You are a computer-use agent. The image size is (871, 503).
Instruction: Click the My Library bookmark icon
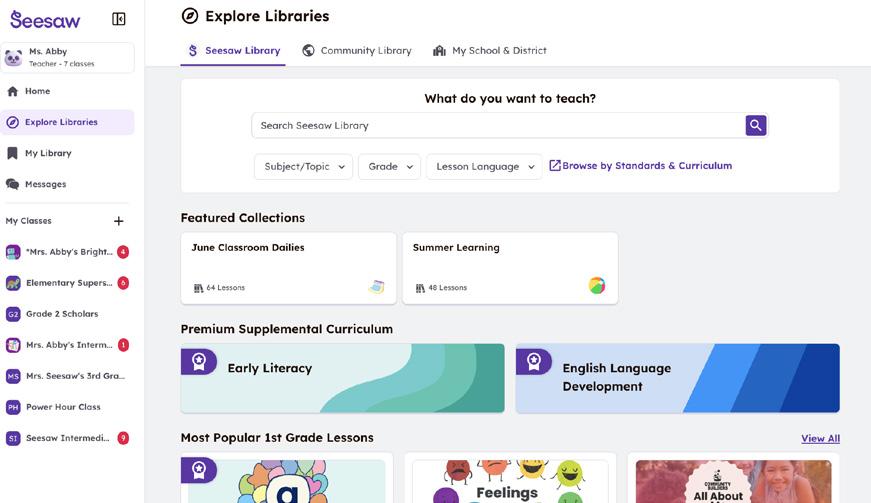pos(12,153)
